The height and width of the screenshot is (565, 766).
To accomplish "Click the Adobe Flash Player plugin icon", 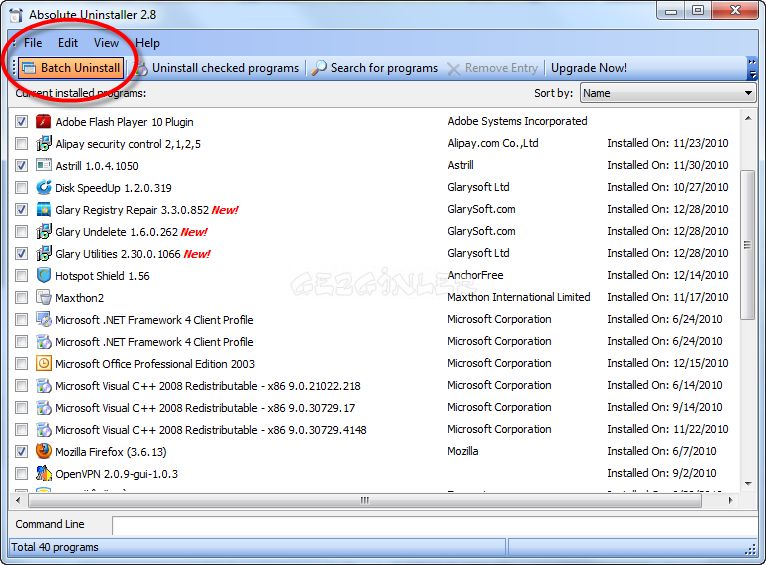I will click(43, 122).
